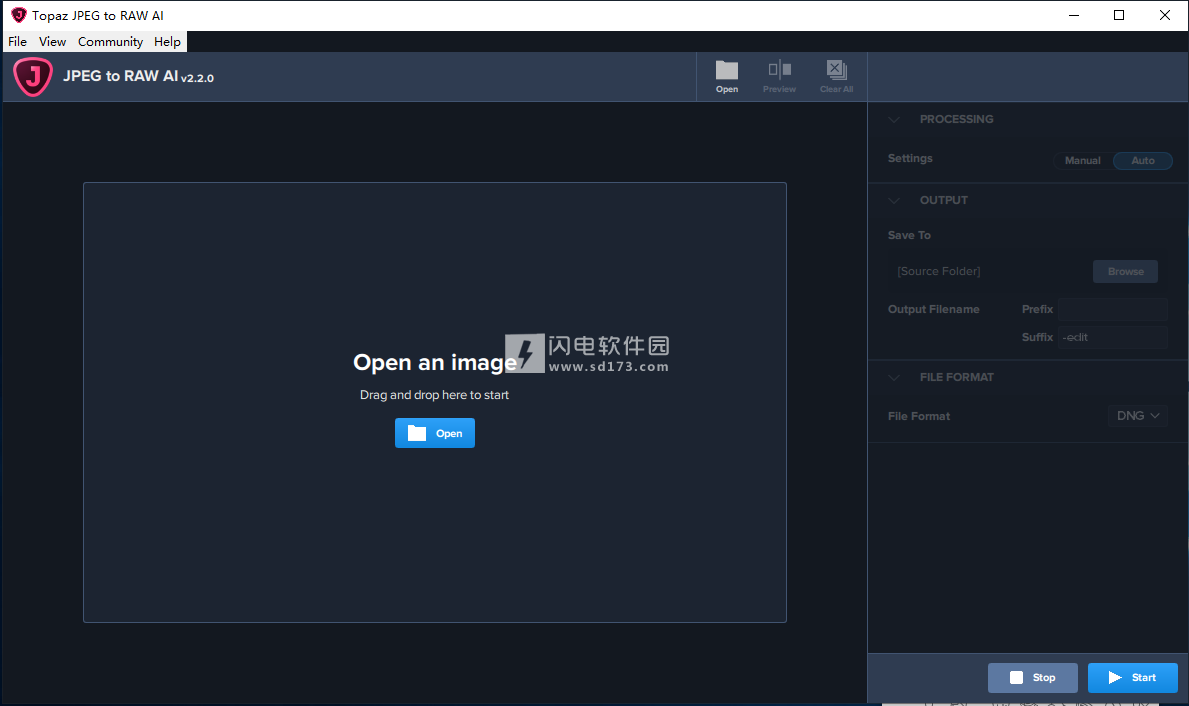Image resolution: width=1189 pixels, height=706 pixels.
Task: Select the Auto settings mode
Action: (x=1143, y=161)
